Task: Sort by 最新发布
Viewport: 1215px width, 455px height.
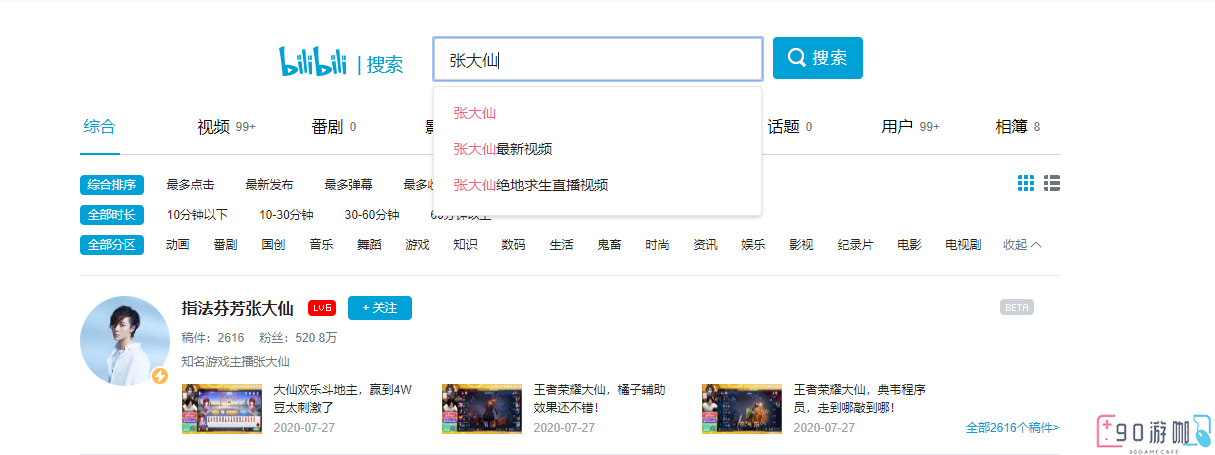Action: pyautogui.click(x=269, y=185)
